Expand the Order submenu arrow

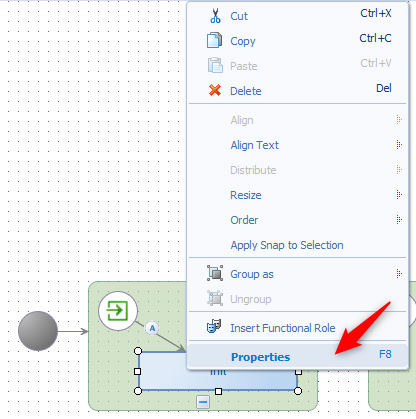point(399,220)
